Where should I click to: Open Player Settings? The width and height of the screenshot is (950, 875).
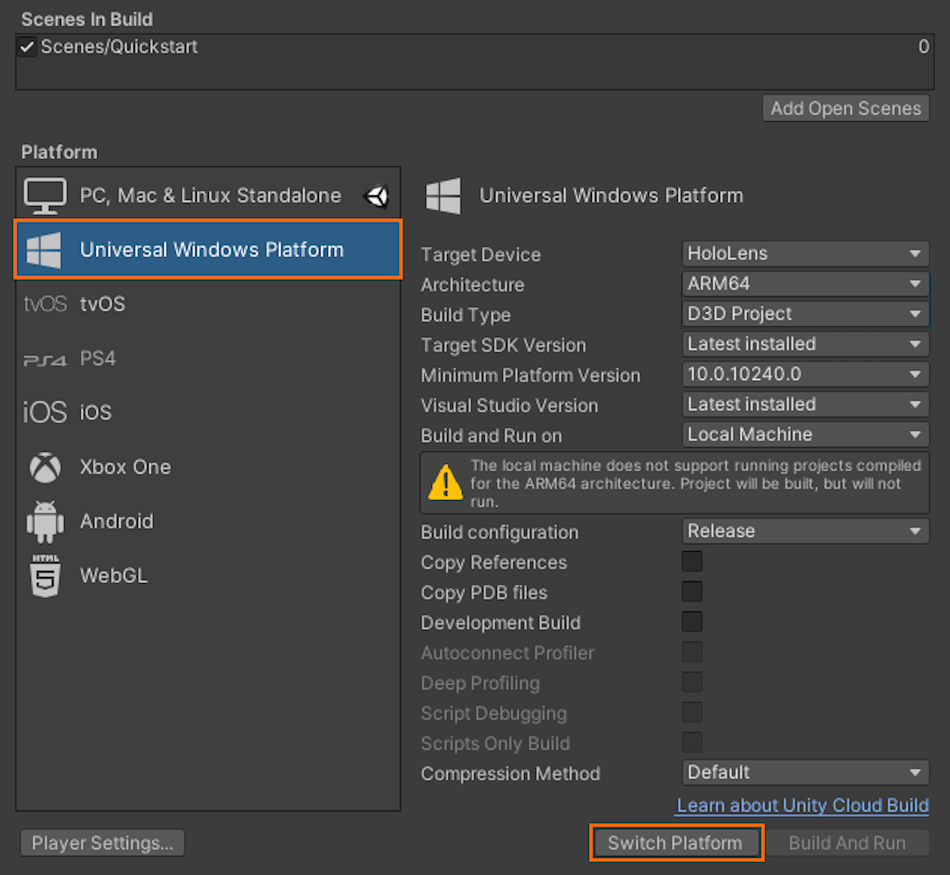(x=102, y=843)
